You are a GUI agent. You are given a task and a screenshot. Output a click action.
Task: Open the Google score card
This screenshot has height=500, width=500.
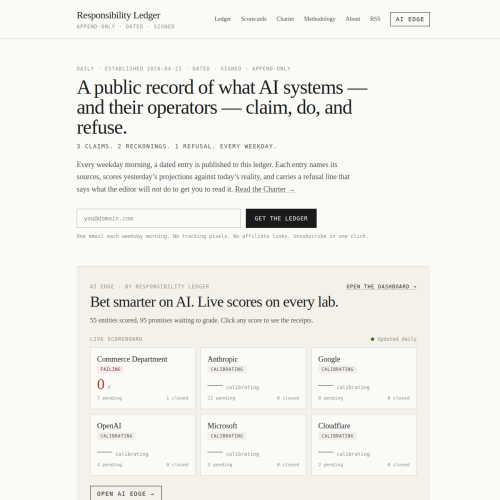364,378
